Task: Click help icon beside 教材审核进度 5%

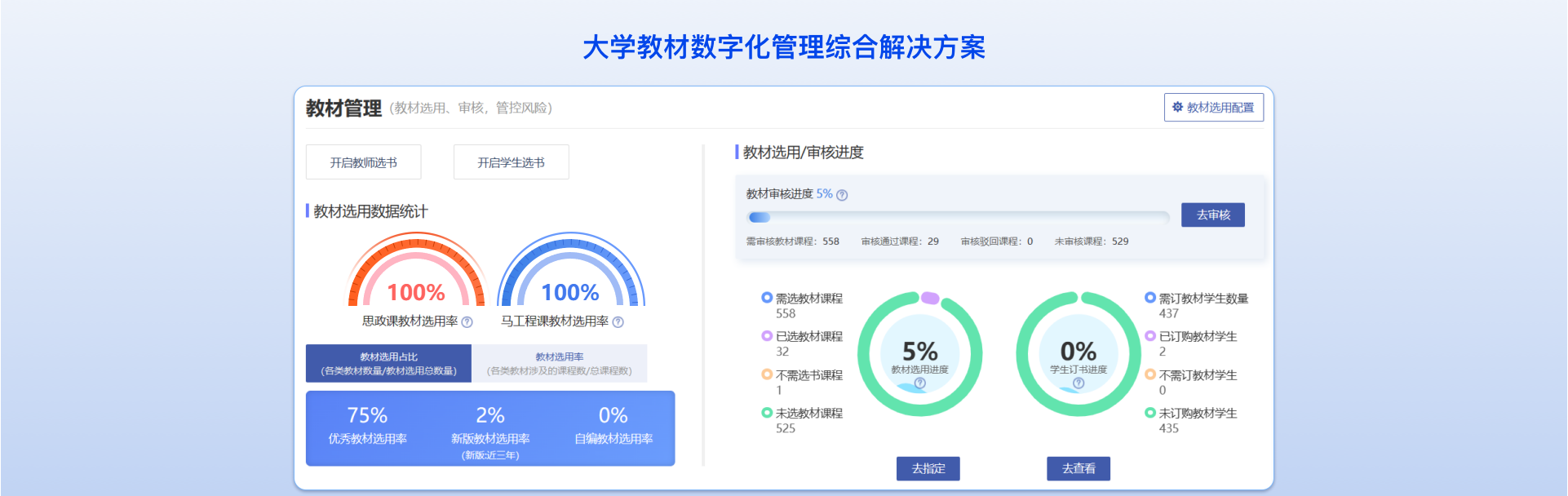Action: pyautogui.click(x=843, y=195)
